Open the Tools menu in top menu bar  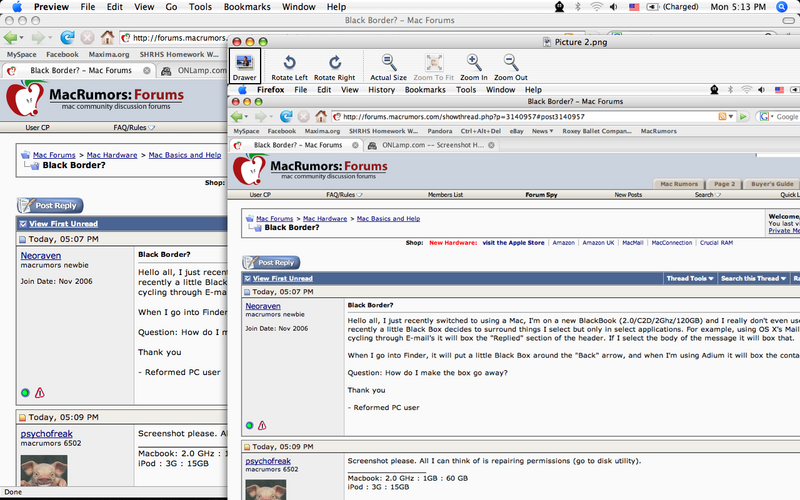200,7
